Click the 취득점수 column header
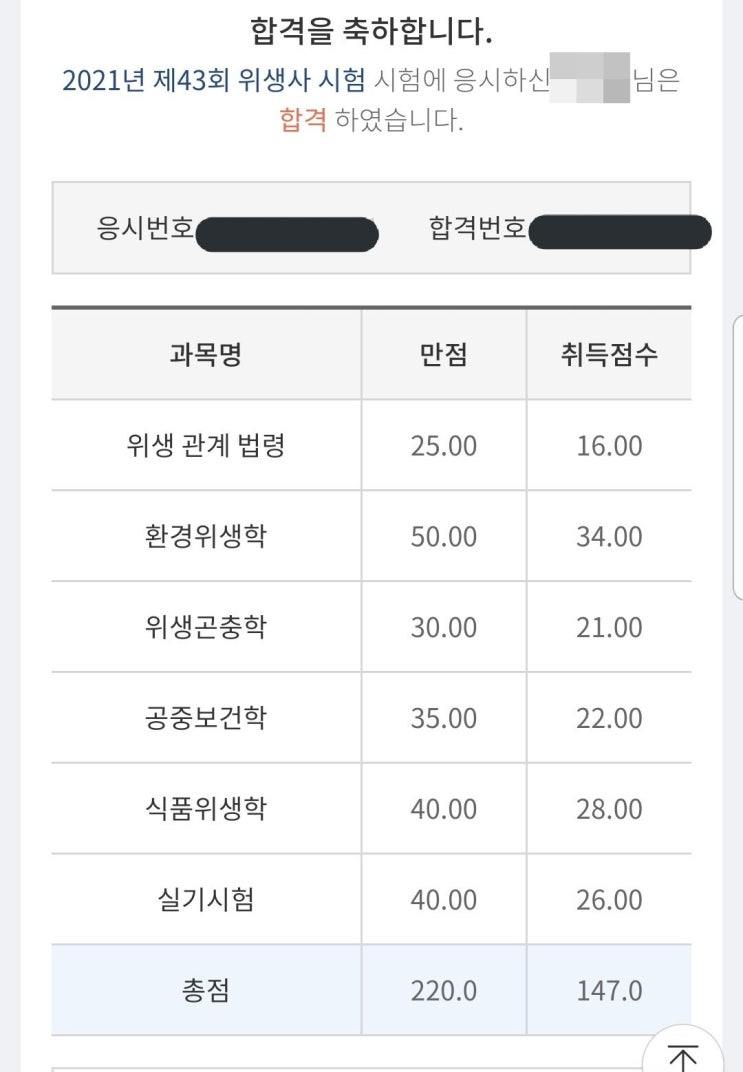Image resolution: width=743 pixels, height=1072 pixels. click(x=609, y=355)
